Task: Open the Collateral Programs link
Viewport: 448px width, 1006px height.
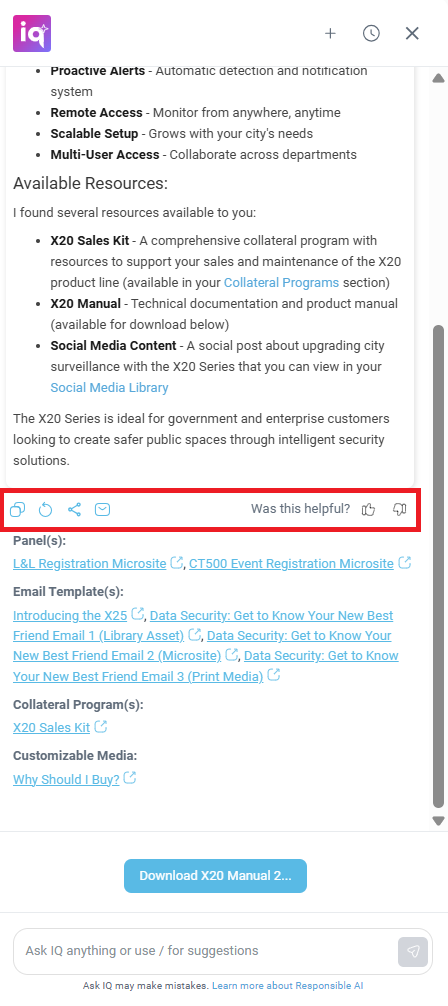Action: [281, 282]
